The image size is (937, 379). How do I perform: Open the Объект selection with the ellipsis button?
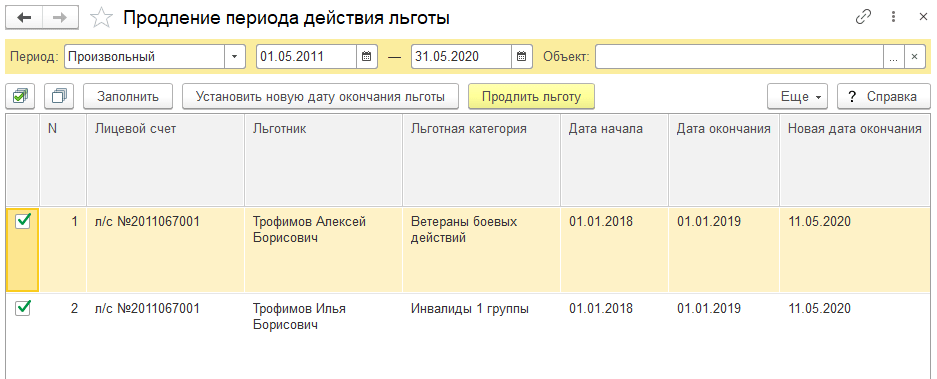893,57
